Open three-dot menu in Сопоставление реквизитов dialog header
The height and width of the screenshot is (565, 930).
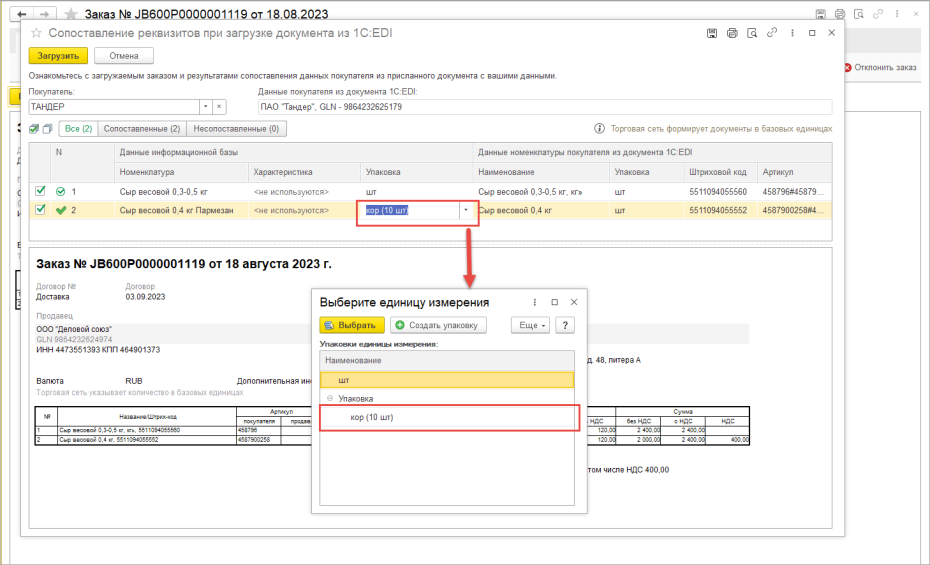792,33
